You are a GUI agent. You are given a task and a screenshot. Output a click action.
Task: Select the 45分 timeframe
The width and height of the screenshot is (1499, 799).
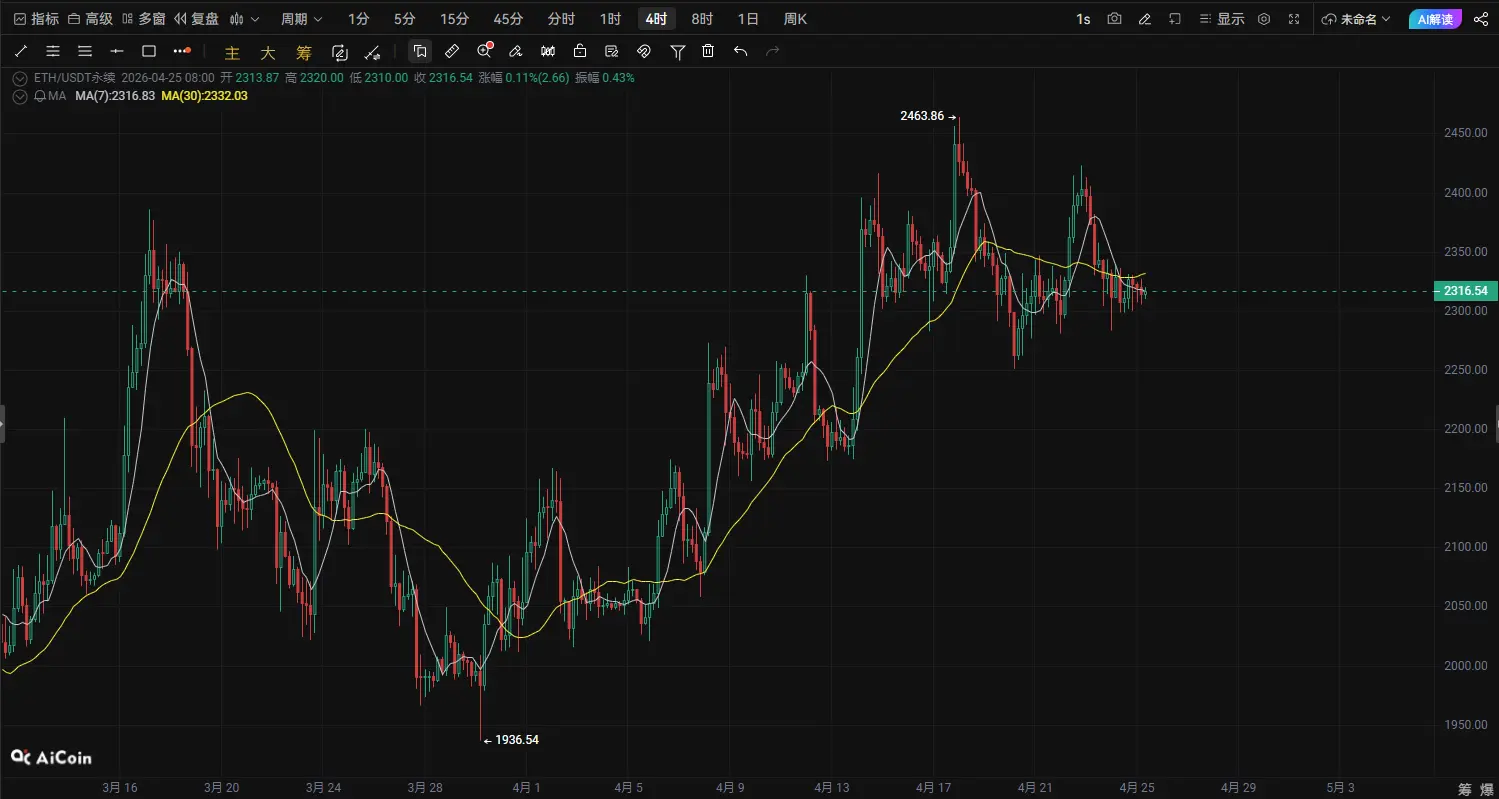[x=508, y=19]
